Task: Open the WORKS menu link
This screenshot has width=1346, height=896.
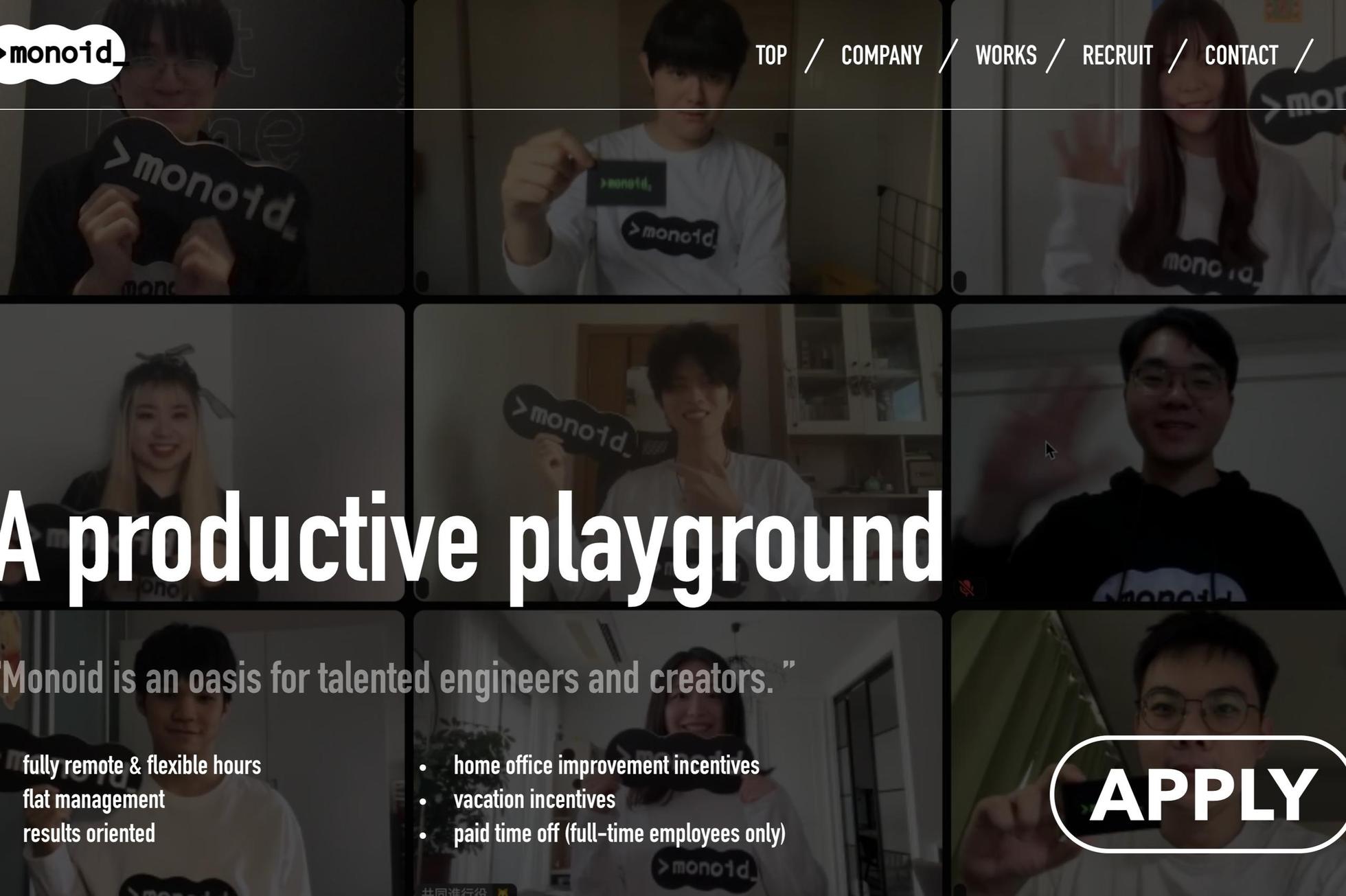Action: pyautogui.click(x=1005, y=56)
